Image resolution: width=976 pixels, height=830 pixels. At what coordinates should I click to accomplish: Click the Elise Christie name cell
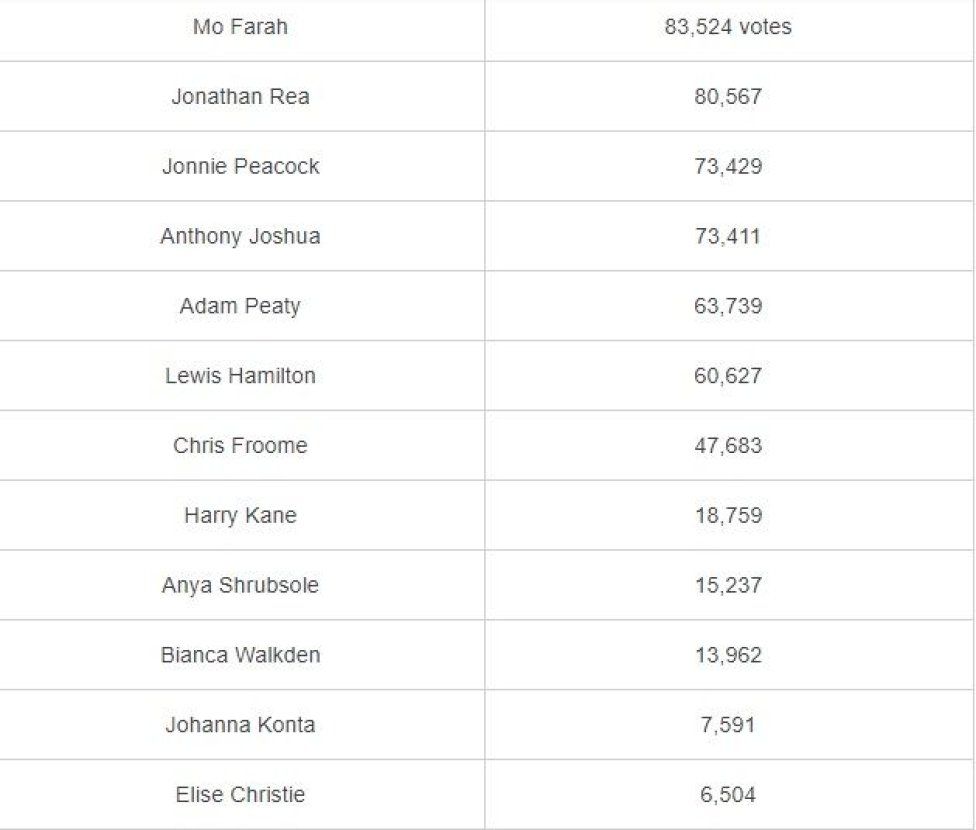pos(240,794)
